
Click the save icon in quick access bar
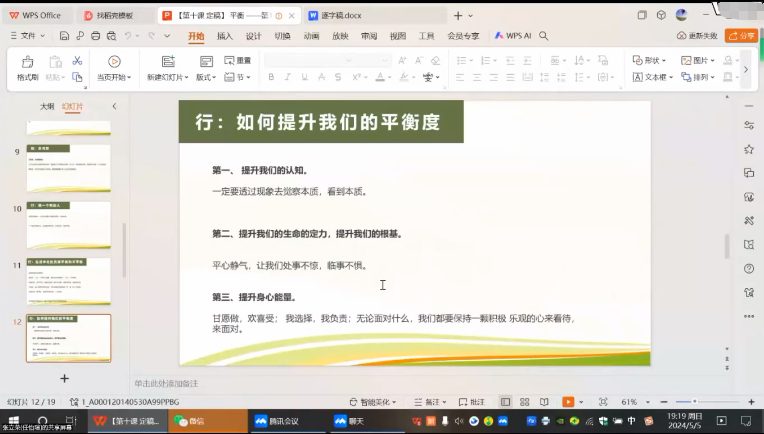tap(64, 35)
